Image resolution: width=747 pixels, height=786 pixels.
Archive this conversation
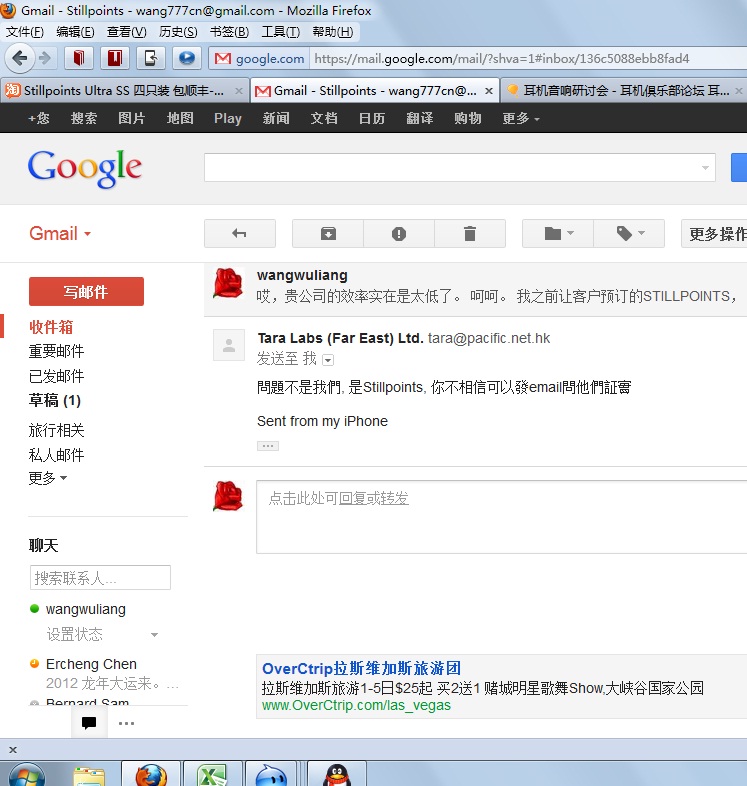[328, 234]
